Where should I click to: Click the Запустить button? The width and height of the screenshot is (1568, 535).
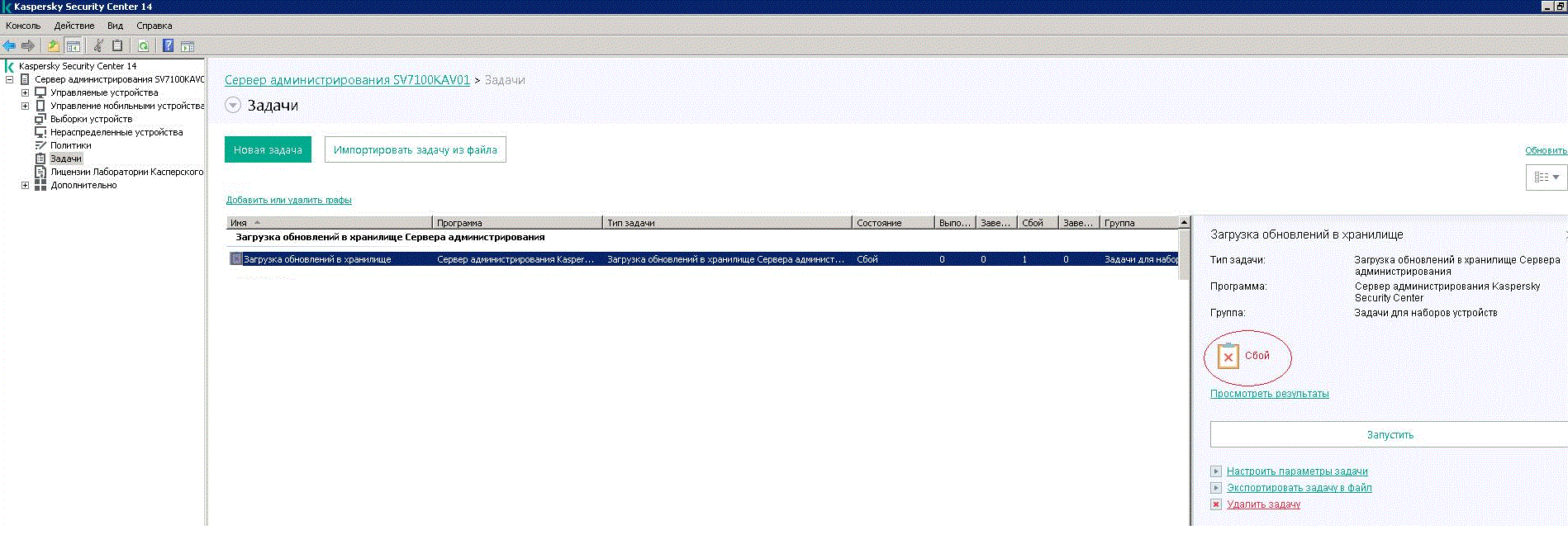(1390, 435)
